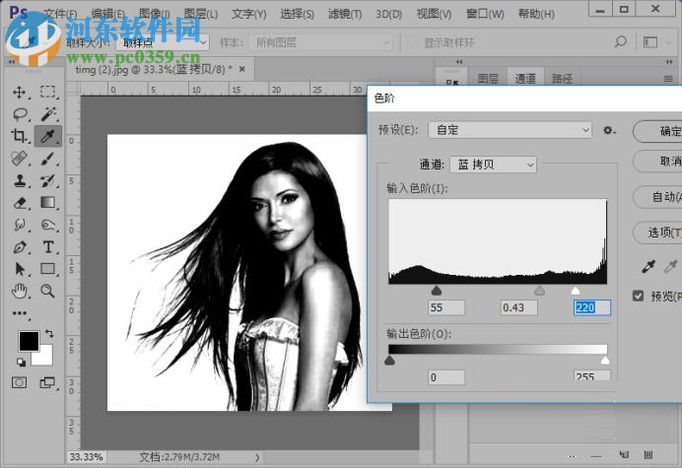Select the Magic Wand tool
This screenshot has height=468, width=682.
[48, 114]
